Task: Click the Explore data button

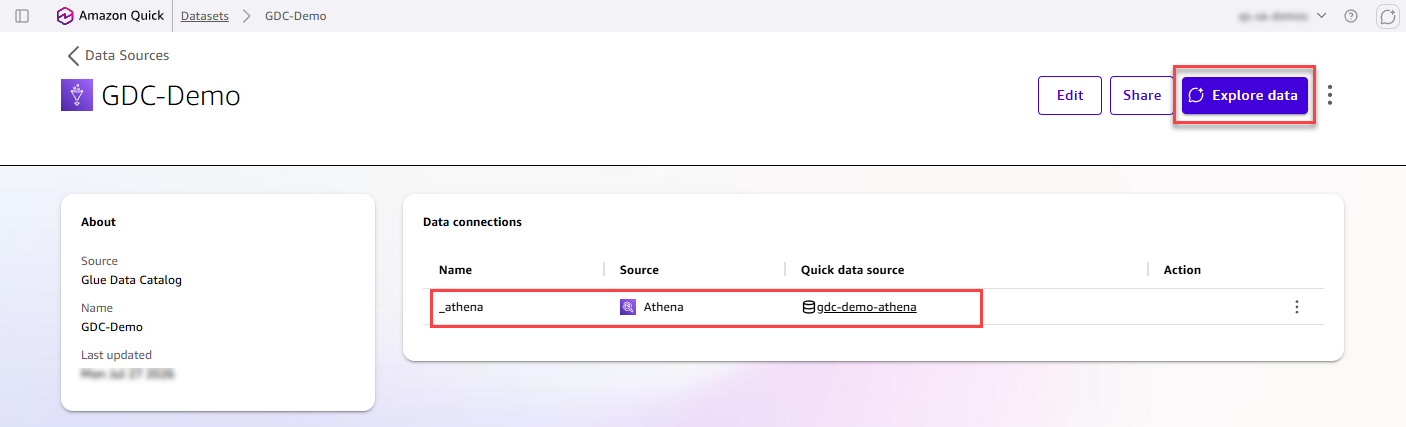Action: pos(1245,95)
